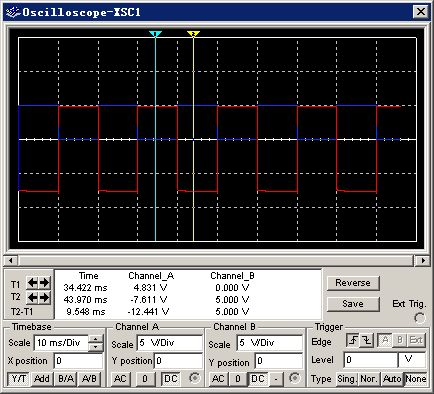
Task: Set Channel A coupling to 0
Action: [145, 379]
